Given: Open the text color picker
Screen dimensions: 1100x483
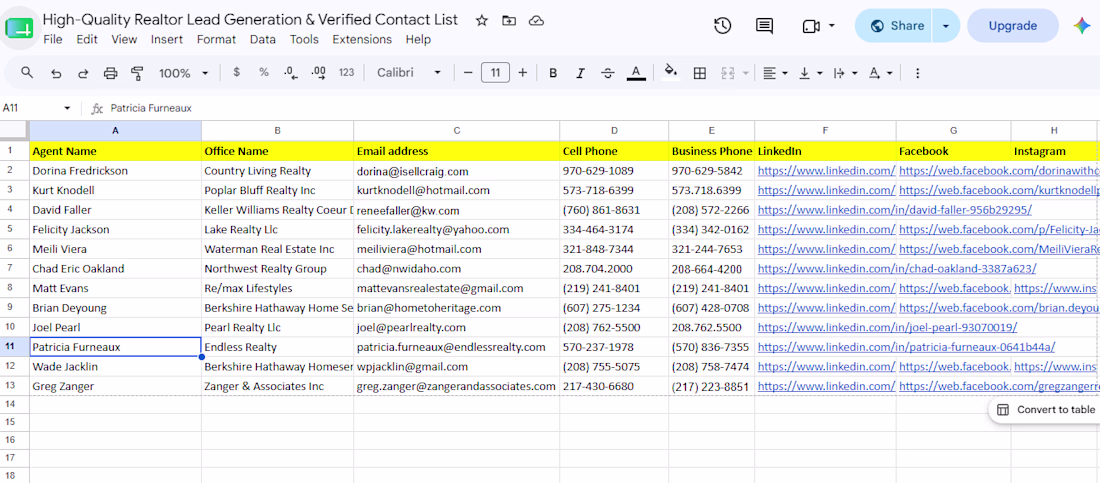Looking at the screenshot, I should pyautogui.click(x=636, y=73).
